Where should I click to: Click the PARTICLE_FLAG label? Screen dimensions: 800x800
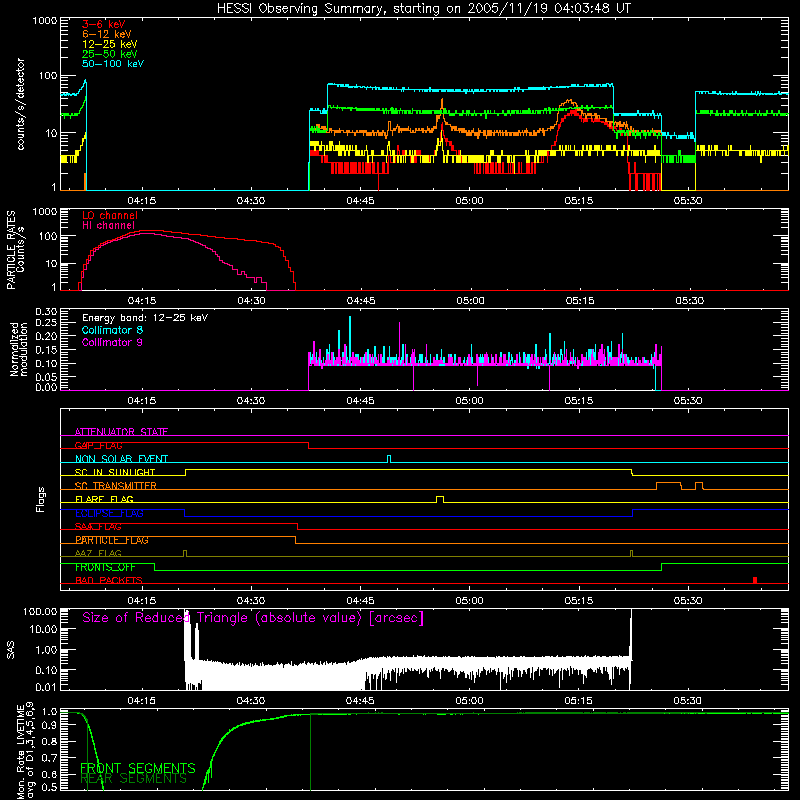click(112, 540)
